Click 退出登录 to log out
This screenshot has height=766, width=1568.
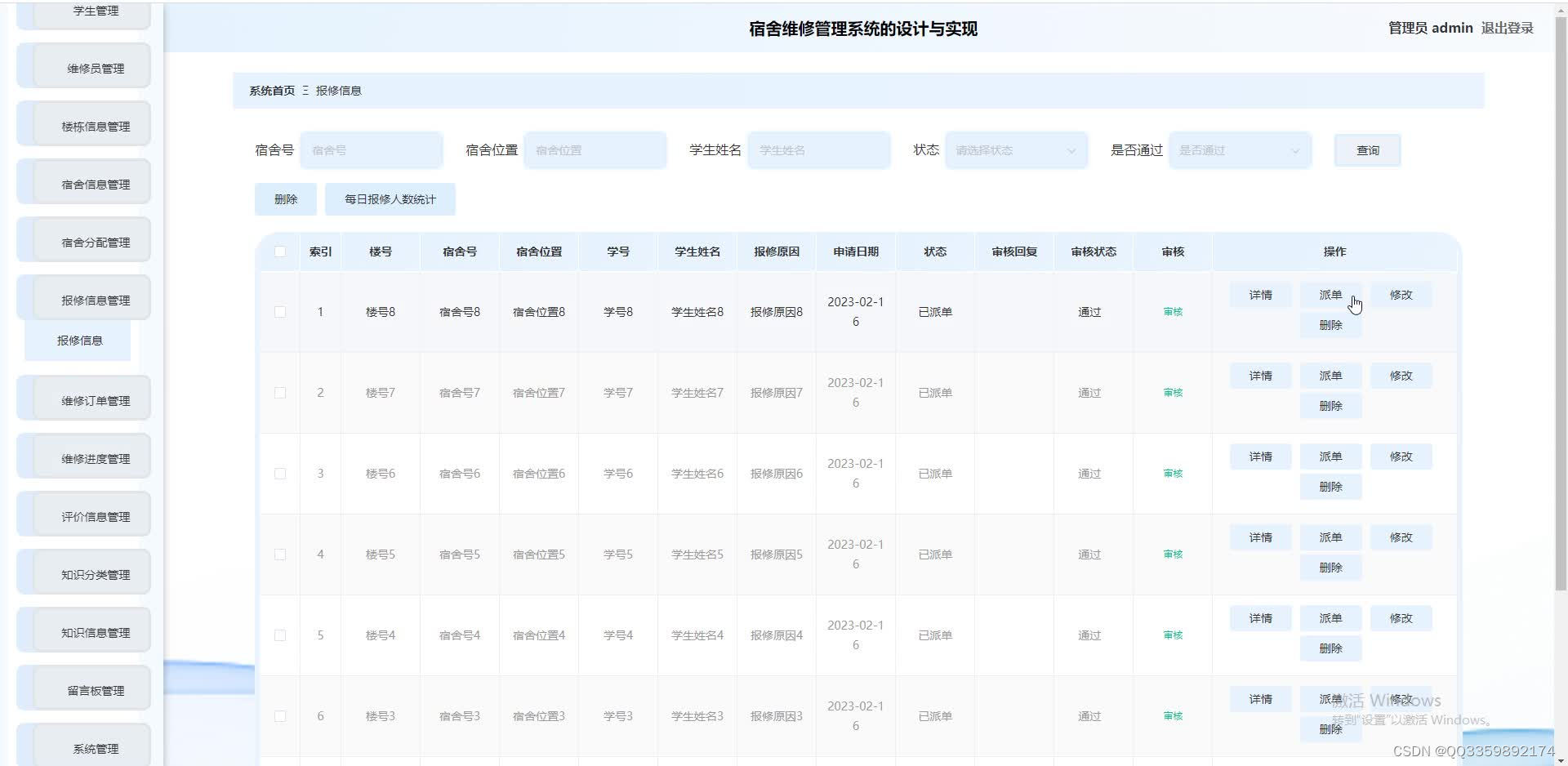1507,29
